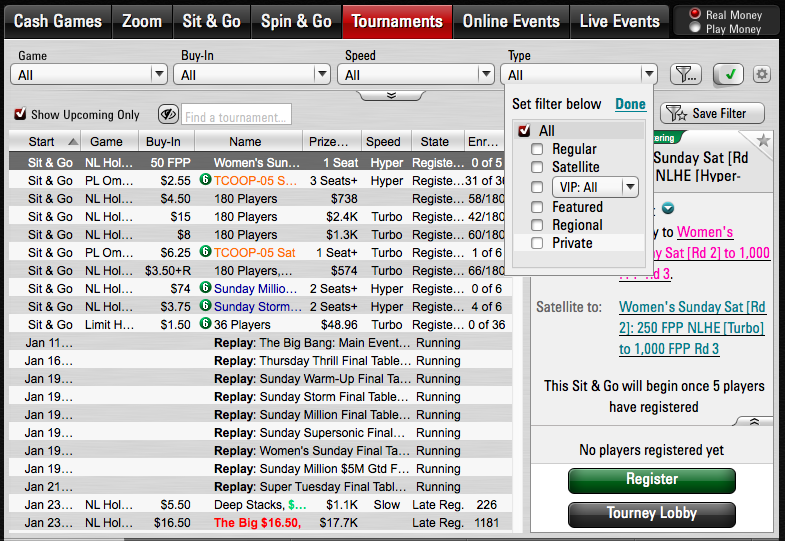Collapse the tournament info panel with the up chevrons
Screen dimensions: 785x541
tap(754, 421)
